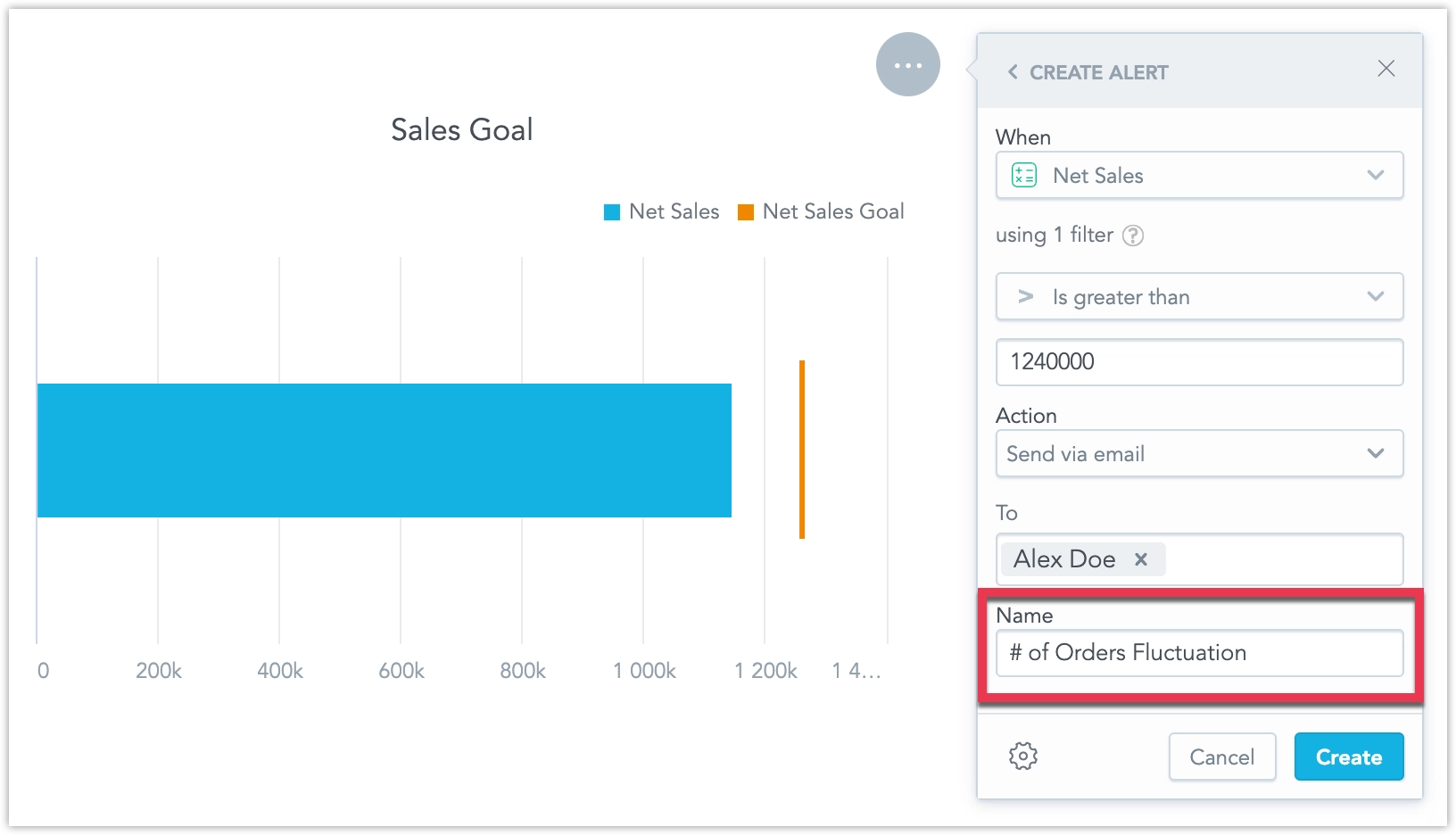Click the orange Net Sales Goal swatch
The width and height of the screenshot is (1456, 835).
(746, 212)
